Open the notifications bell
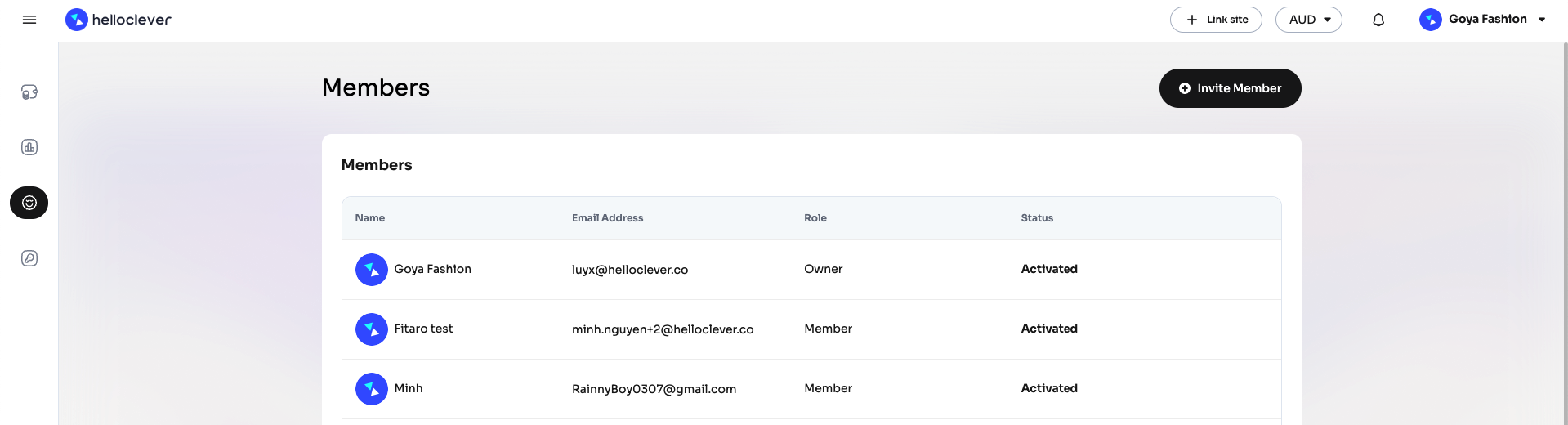The height and width of the screenshot is (425, 1568). pos(1378,20)
